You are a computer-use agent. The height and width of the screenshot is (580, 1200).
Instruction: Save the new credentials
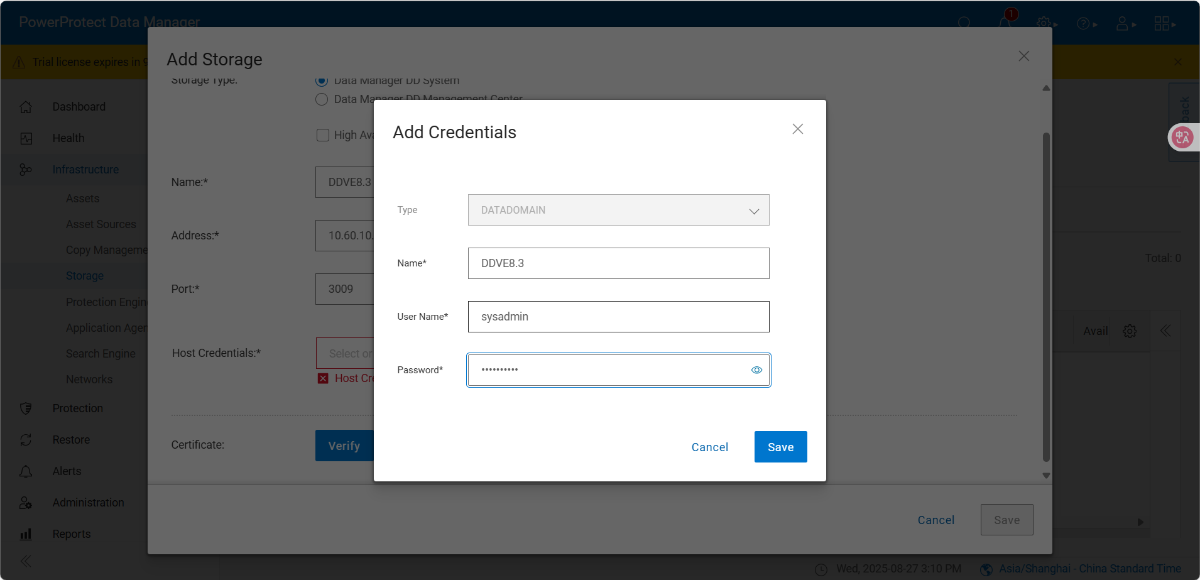click(781, 447)
